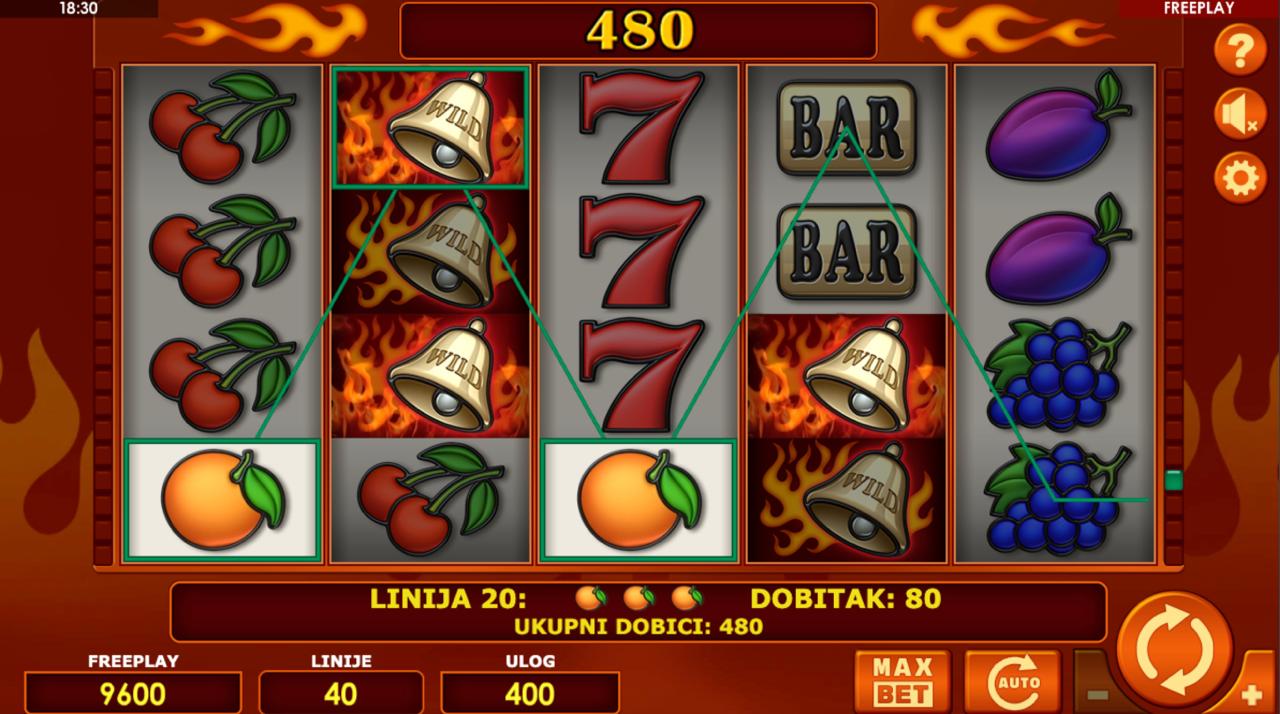Screen dimensions: 1280x714
Task: Click the highlighted orange on the middle reel
Action: 638,500
